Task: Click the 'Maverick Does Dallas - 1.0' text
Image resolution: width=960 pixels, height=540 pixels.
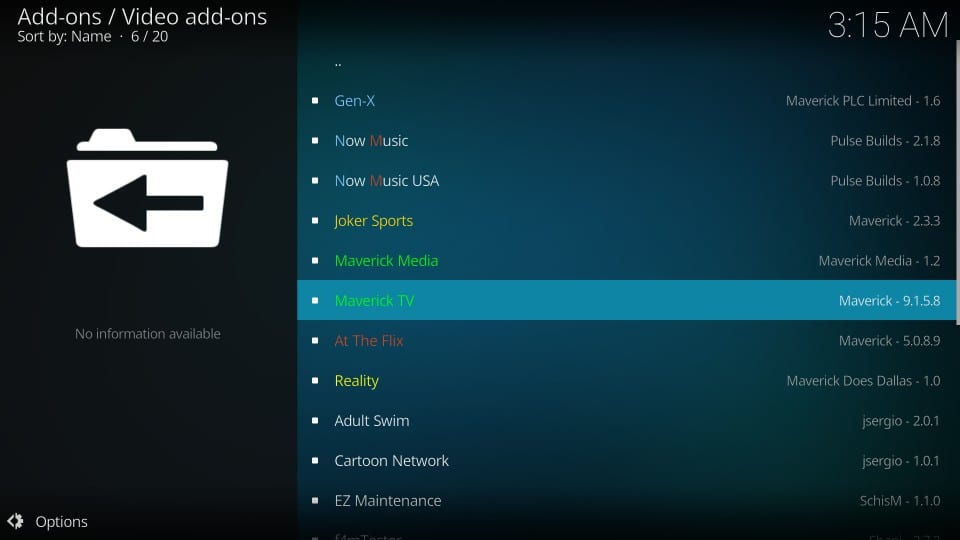Action: pyautogui.click(x=863, y=380)
